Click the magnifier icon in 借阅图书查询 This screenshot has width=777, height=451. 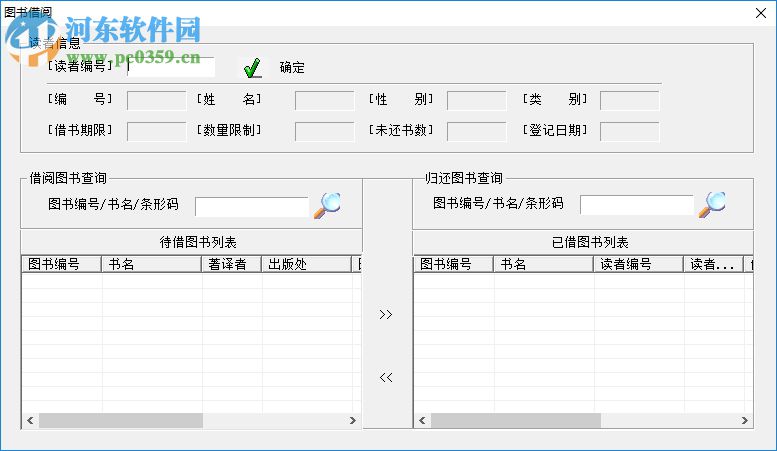point(327,205)
